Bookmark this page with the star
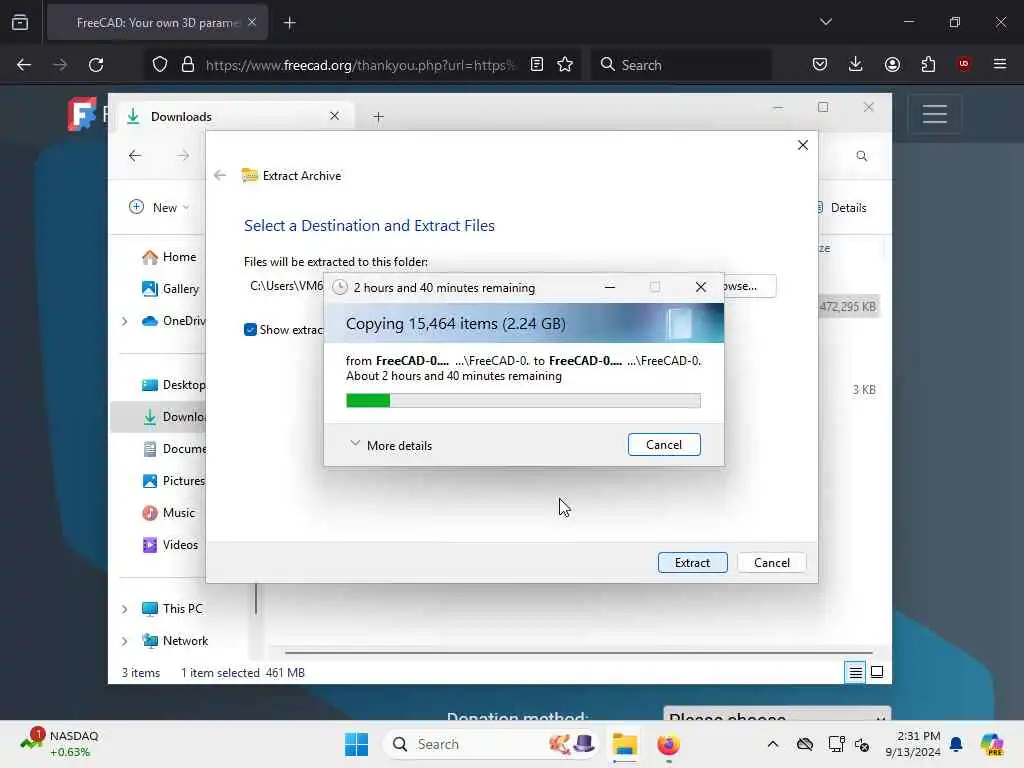Viewport: 1024px width, 768px height. [x=565, y=65]
